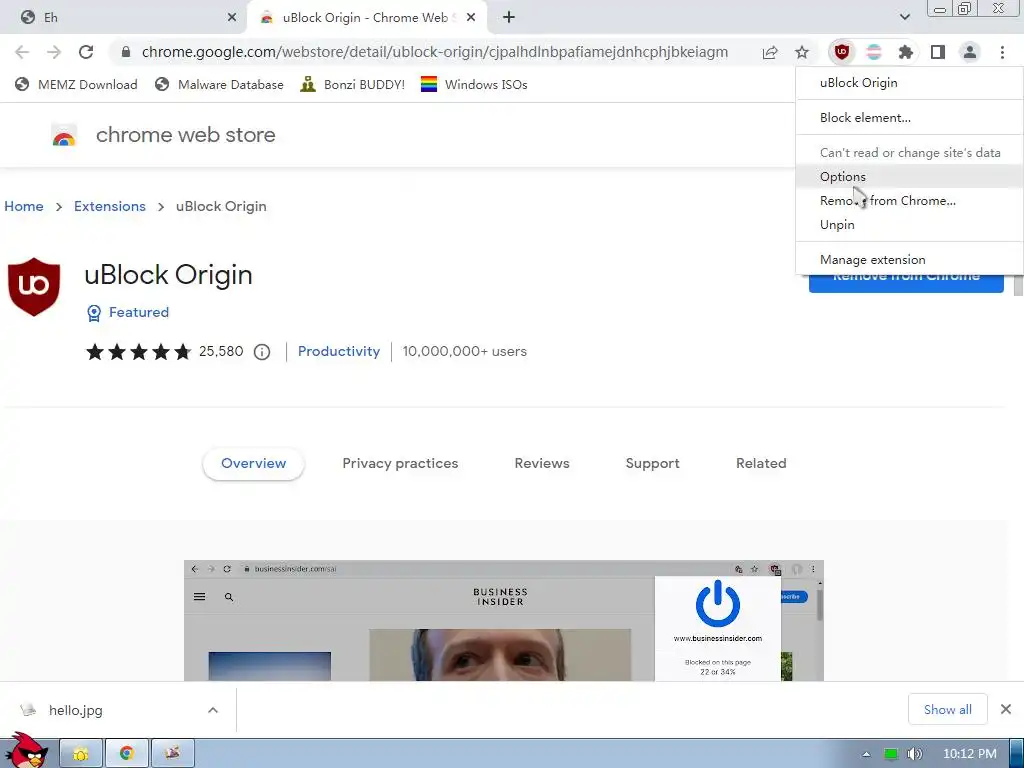The image size is (1024, 768).
Task: Close the uBlock Origin tab
Action: pos(471,18)
